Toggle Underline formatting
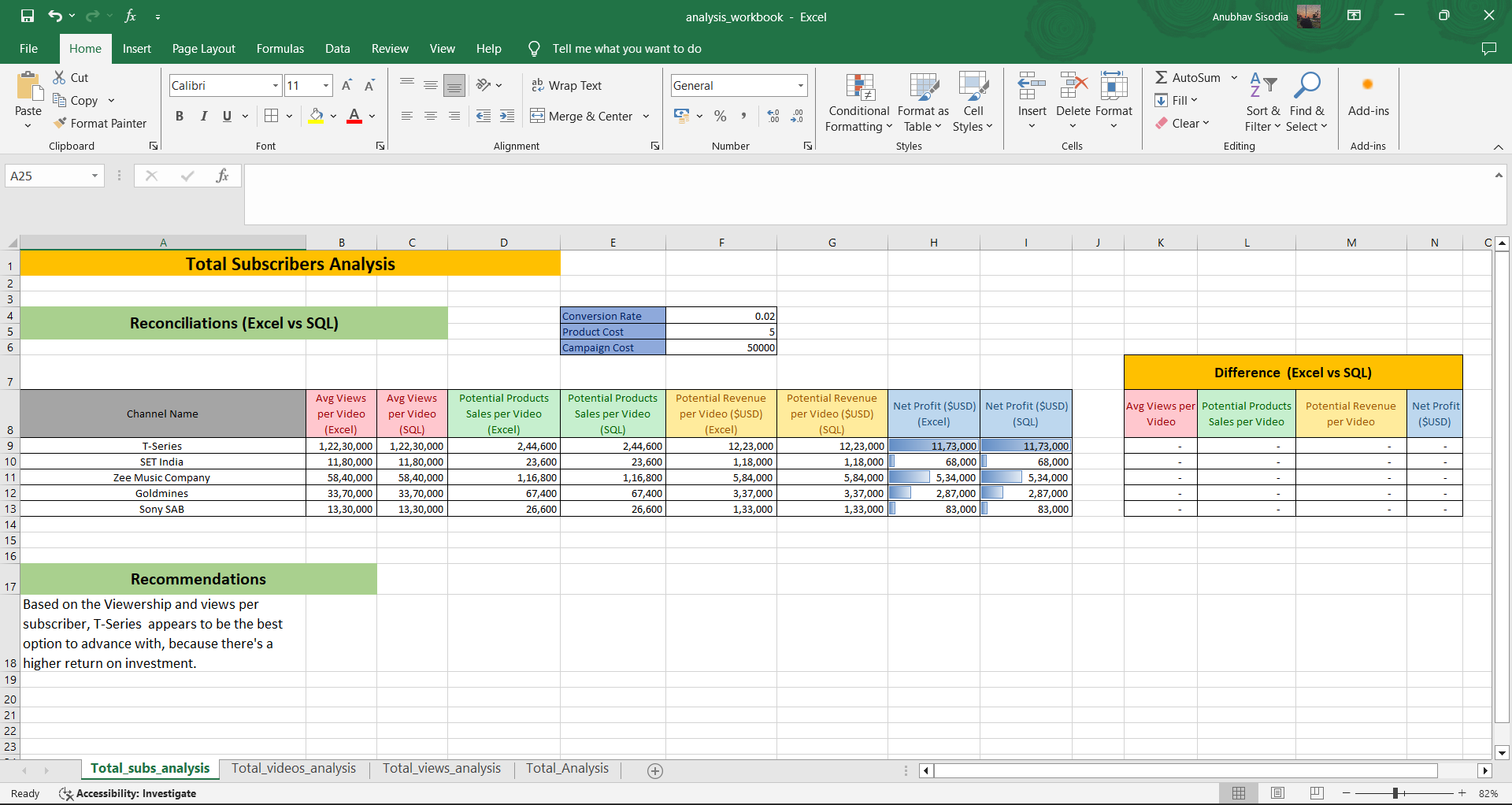The width and height of the screenshot is (1512, 805). pos(227,116)
